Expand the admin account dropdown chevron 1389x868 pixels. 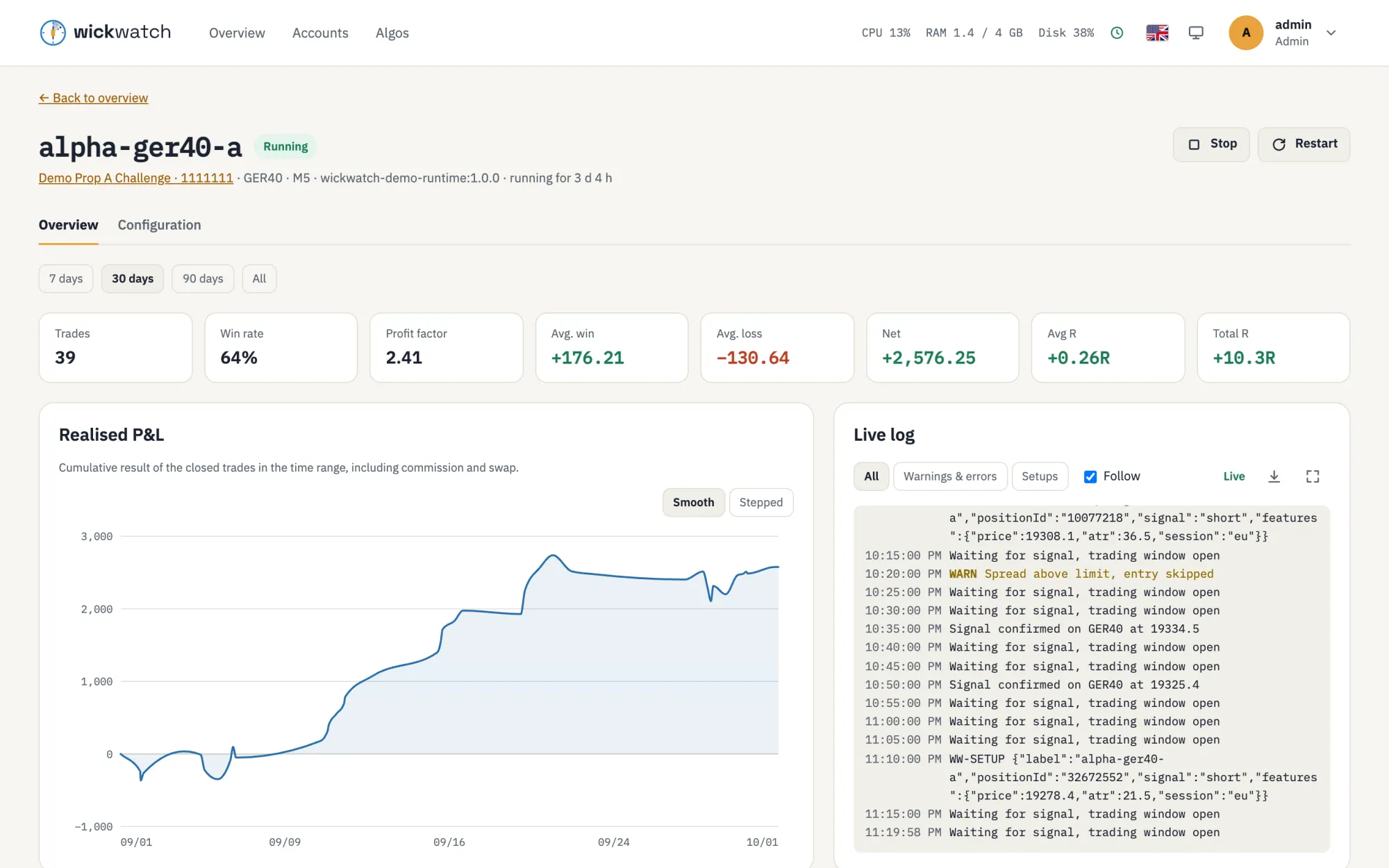coord(1331,33)
